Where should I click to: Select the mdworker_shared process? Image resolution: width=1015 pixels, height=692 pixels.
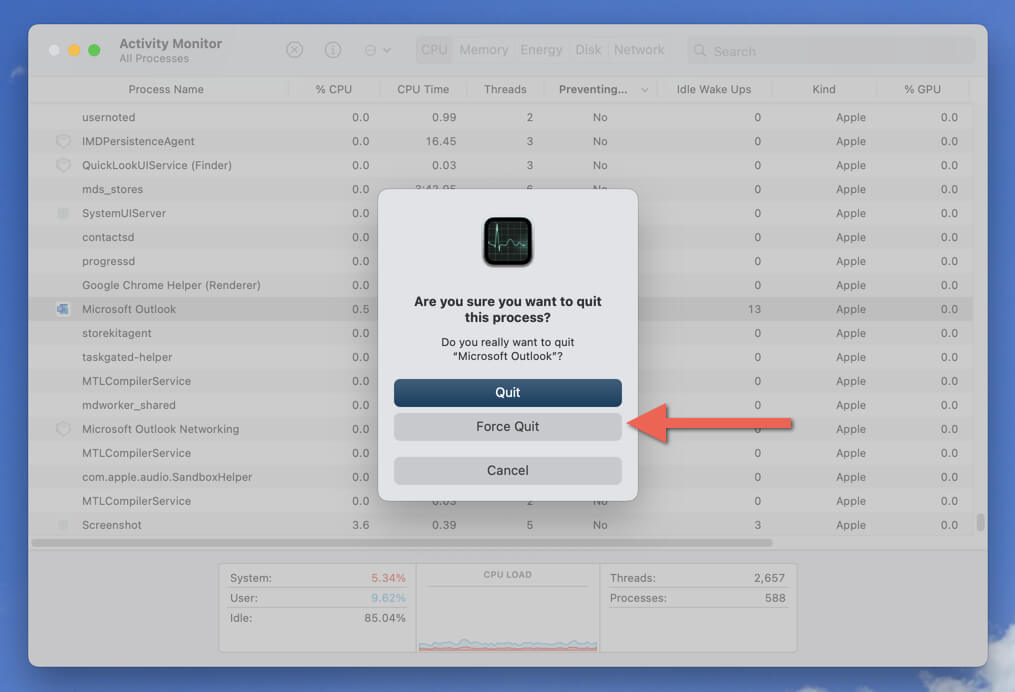129,405
